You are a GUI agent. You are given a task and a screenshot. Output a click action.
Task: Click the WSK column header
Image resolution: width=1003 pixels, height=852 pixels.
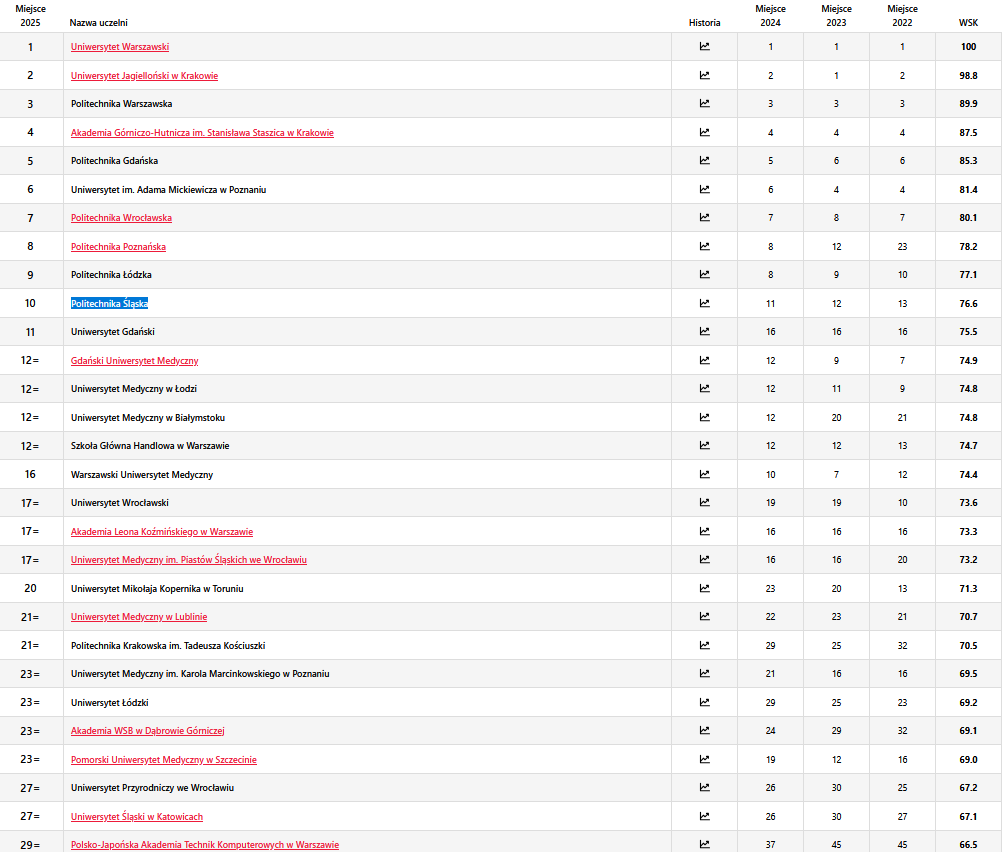pos(968,22)
